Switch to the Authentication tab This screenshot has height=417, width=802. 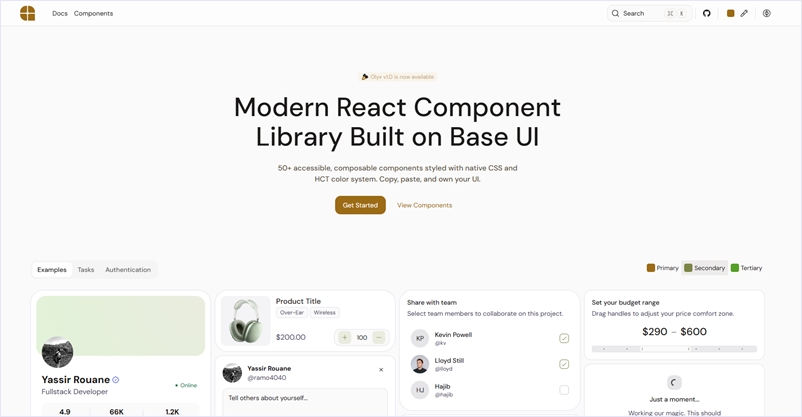point(128,269)
